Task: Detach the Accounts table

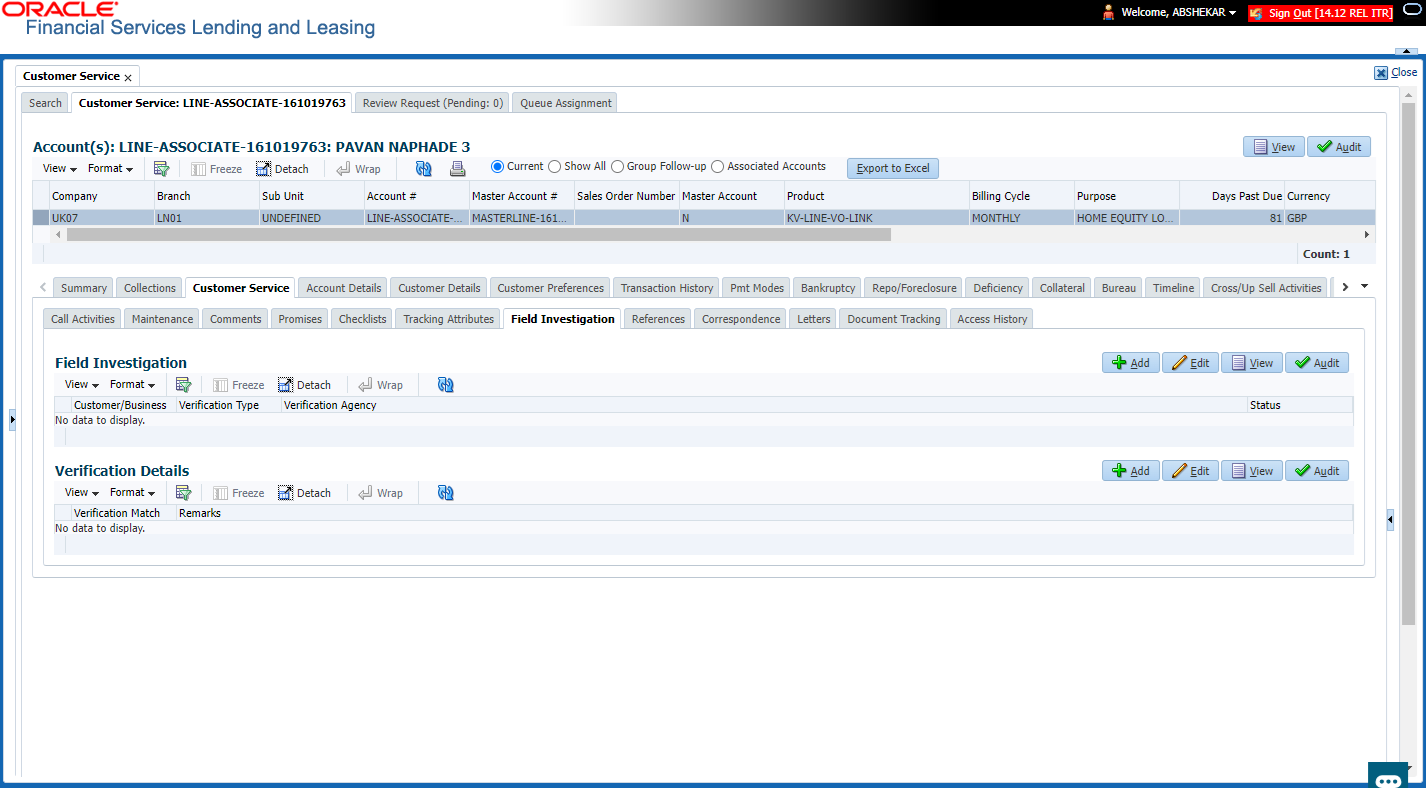Action: coord(283,169)
